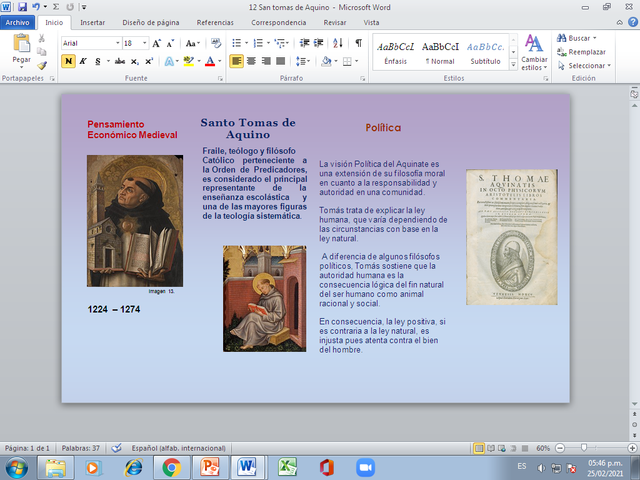This screenshot has width=640, height=480.
Task: Decrease paragraph indent
Action: point(304,43)
